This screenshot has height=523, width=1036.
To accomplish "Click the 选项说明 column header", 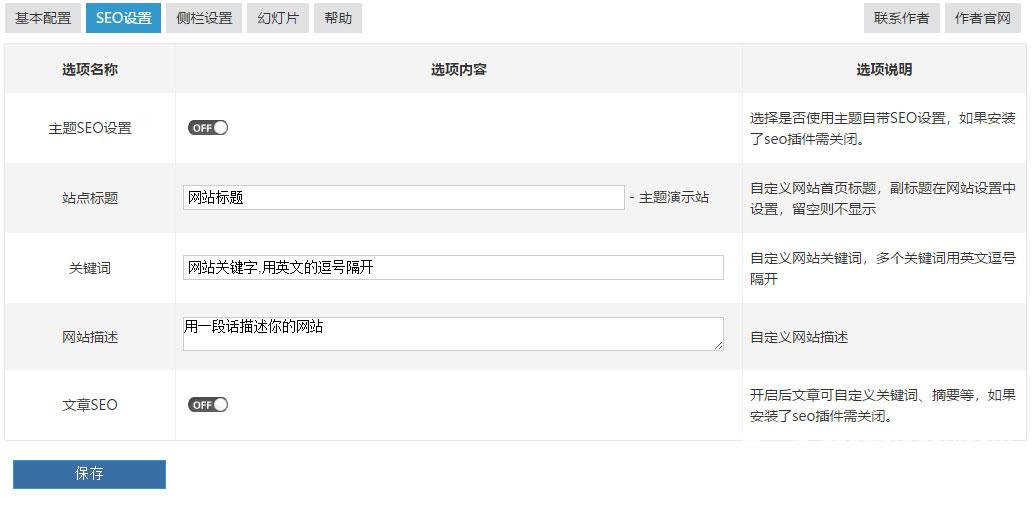I will coord(884,70).
